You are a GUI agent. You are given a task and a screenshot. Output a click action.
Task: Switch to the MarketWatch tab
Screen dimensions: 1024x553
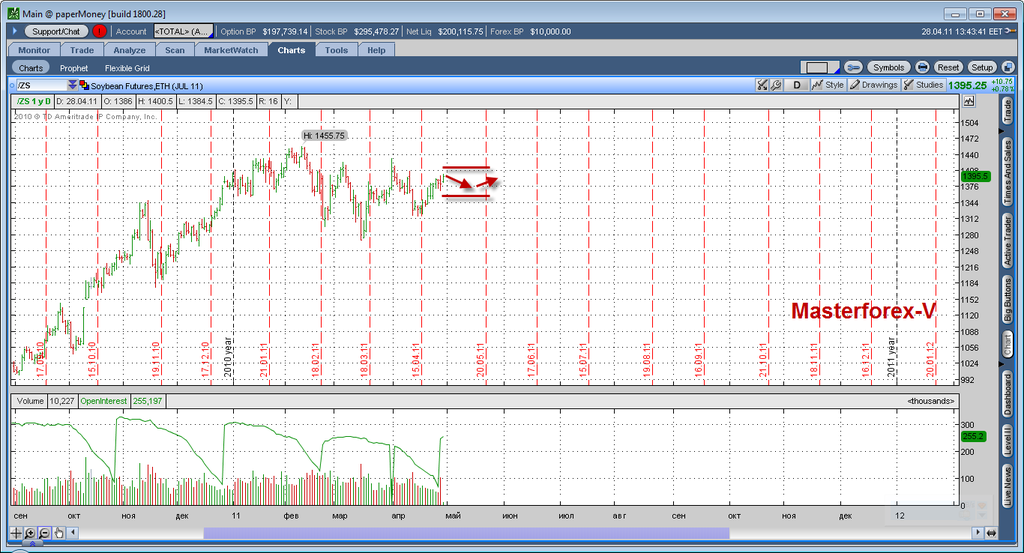(x=231, y=50)
